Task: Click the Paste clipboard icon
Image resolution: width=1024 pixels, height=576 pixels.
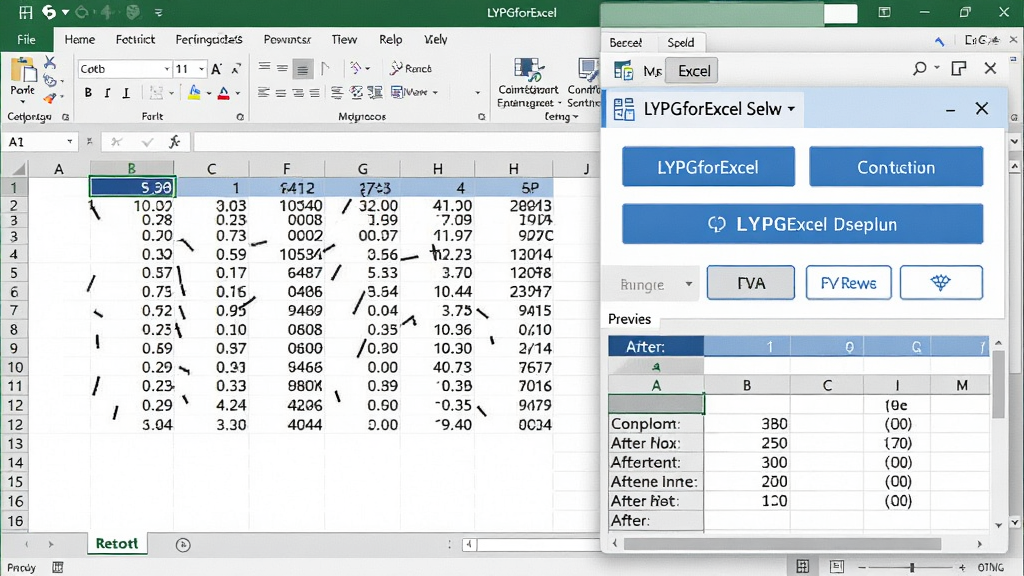Action: pyautogui.click(x=24, y=71)
